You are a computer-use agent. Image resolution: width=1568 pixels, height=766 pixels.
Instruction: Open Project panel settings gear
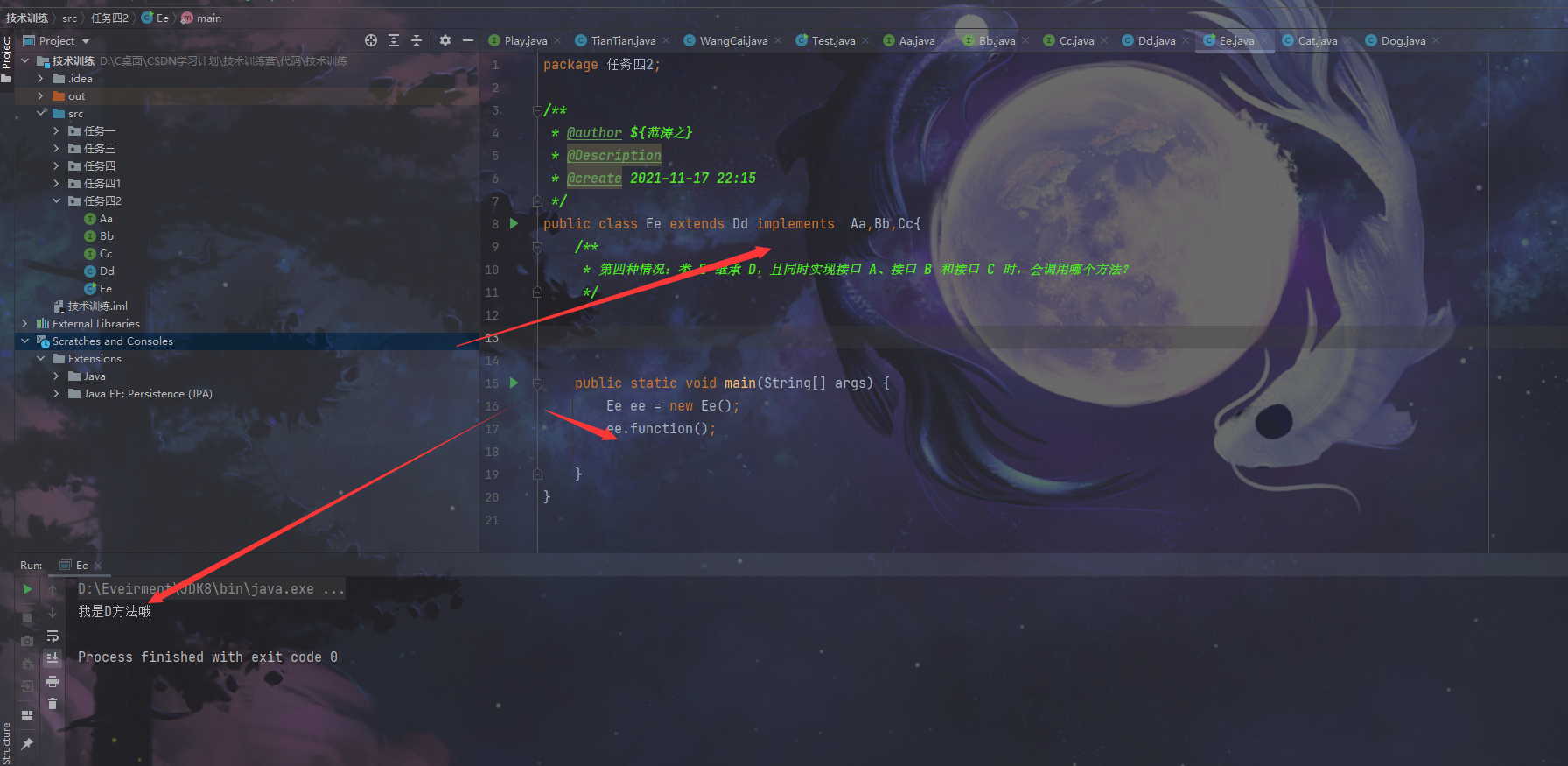click(445, 40)
